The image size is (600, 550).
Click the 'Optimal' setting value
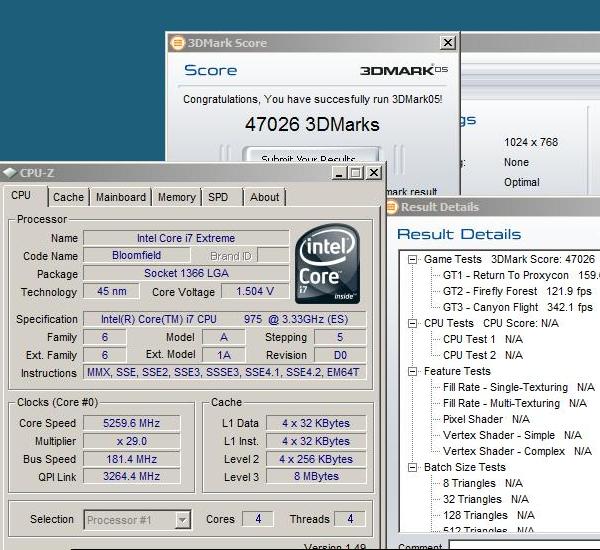pyautogui.click(x=522, y=183)
